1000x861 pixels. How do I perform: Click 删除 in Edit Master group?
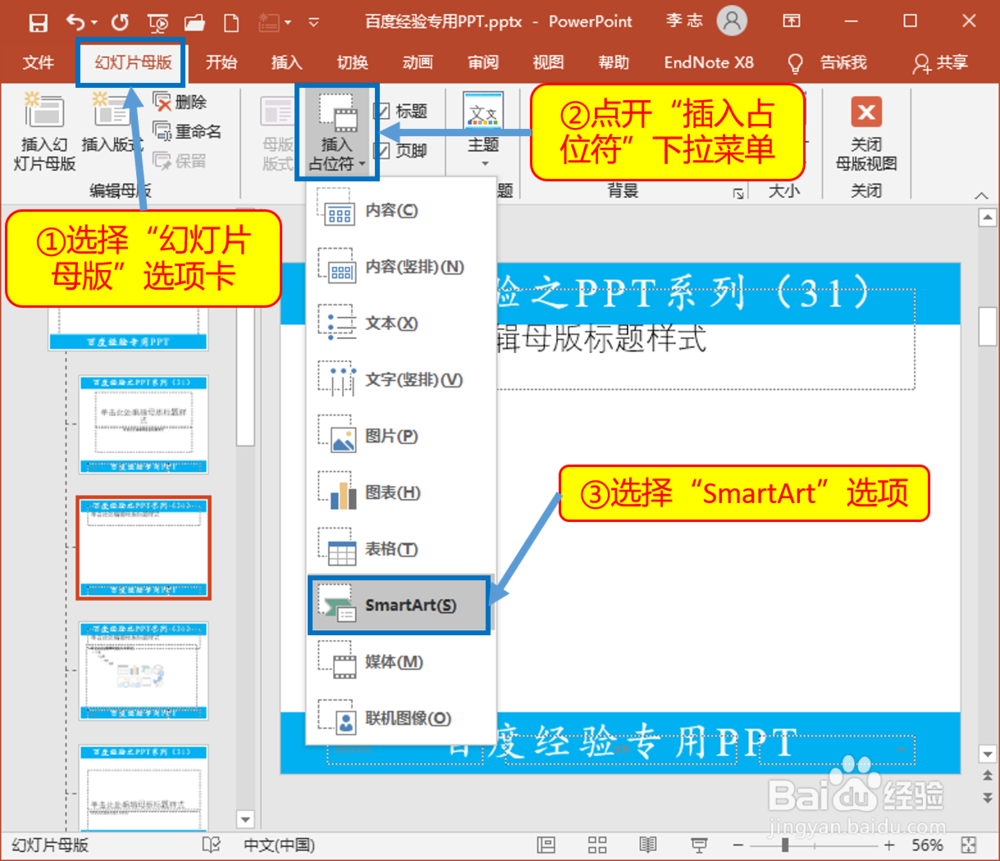coord(180,102)
